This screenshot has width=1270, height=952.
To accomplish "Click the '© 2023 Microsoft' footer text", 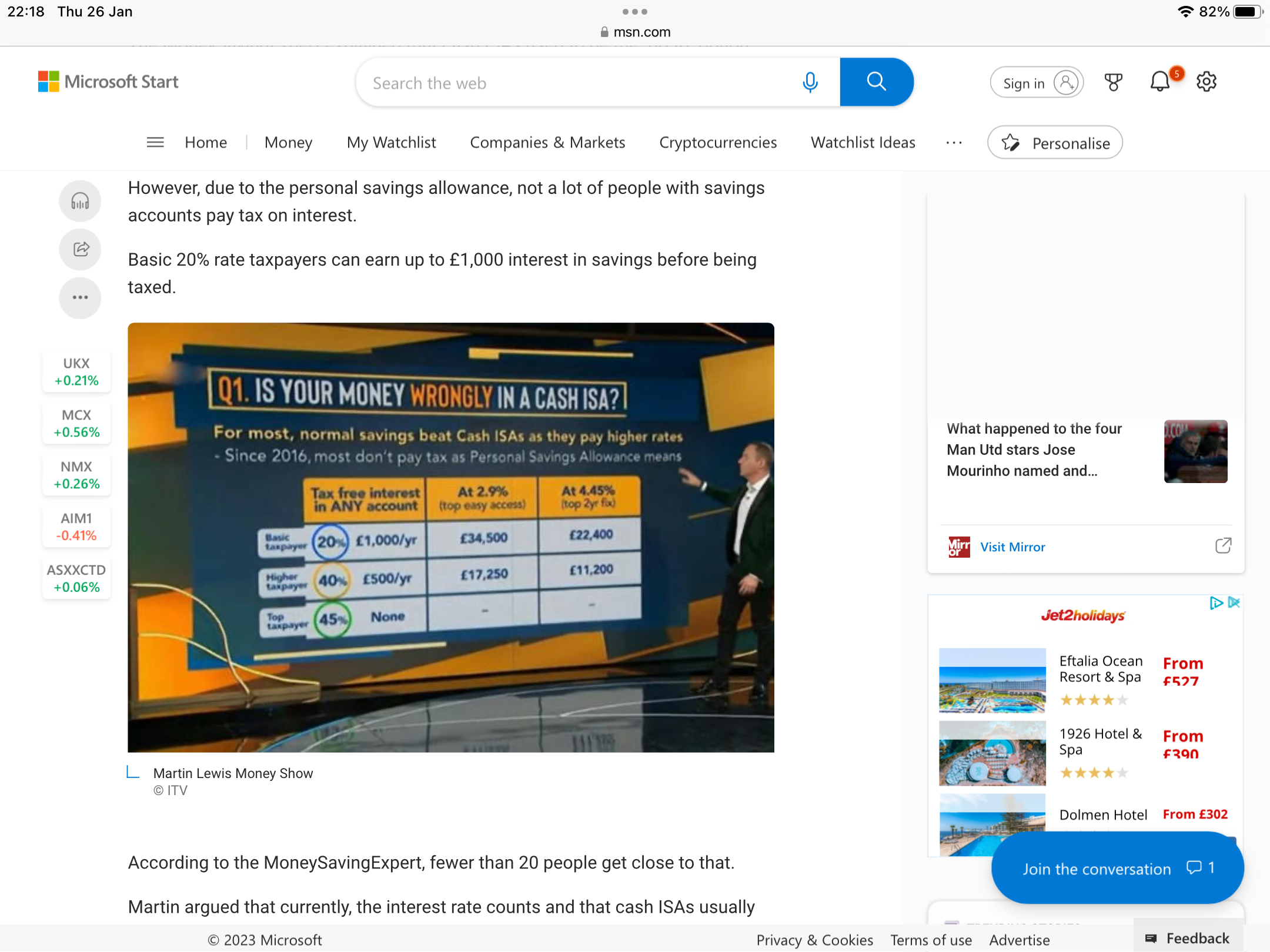I will [265, 940].
